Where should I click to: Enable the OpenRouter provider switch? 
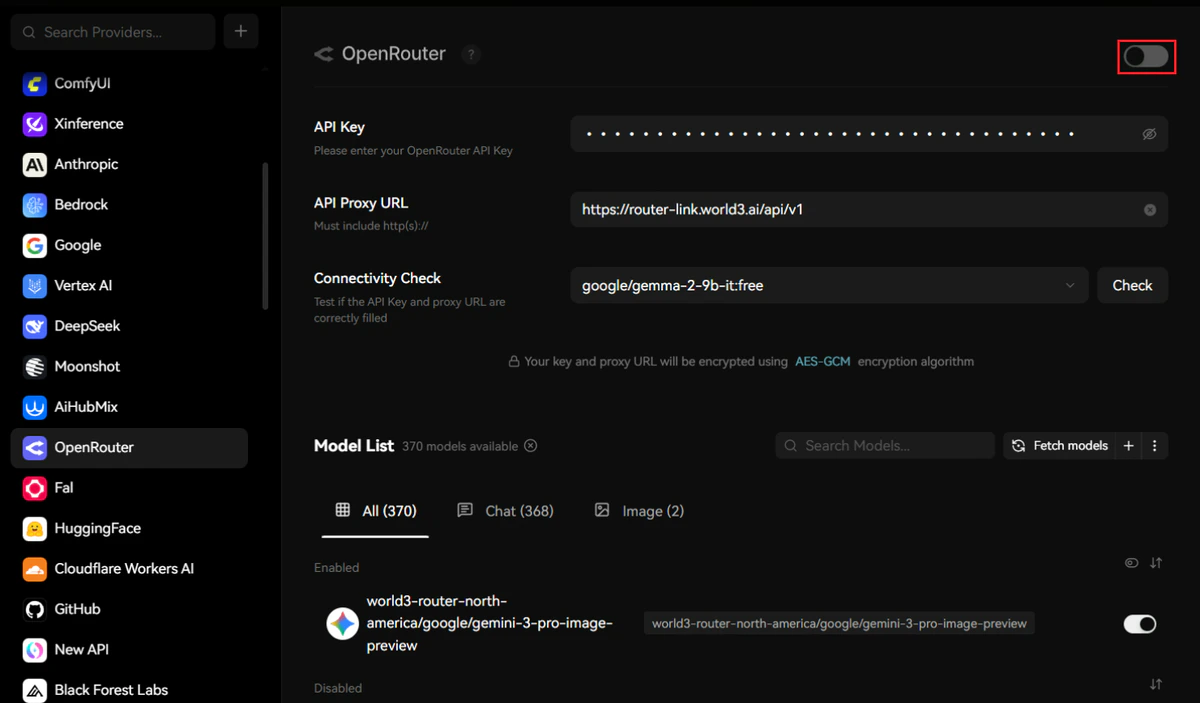pyautogui.click(x=1146, y=56)
